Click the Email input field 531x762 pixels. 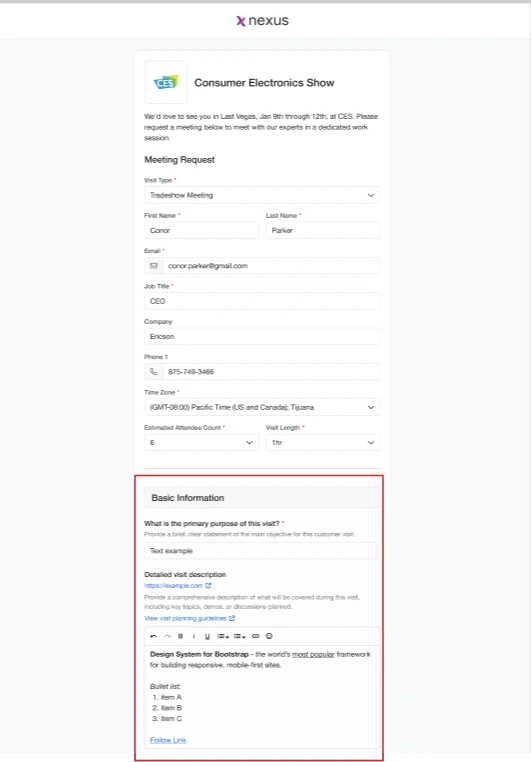271,266
